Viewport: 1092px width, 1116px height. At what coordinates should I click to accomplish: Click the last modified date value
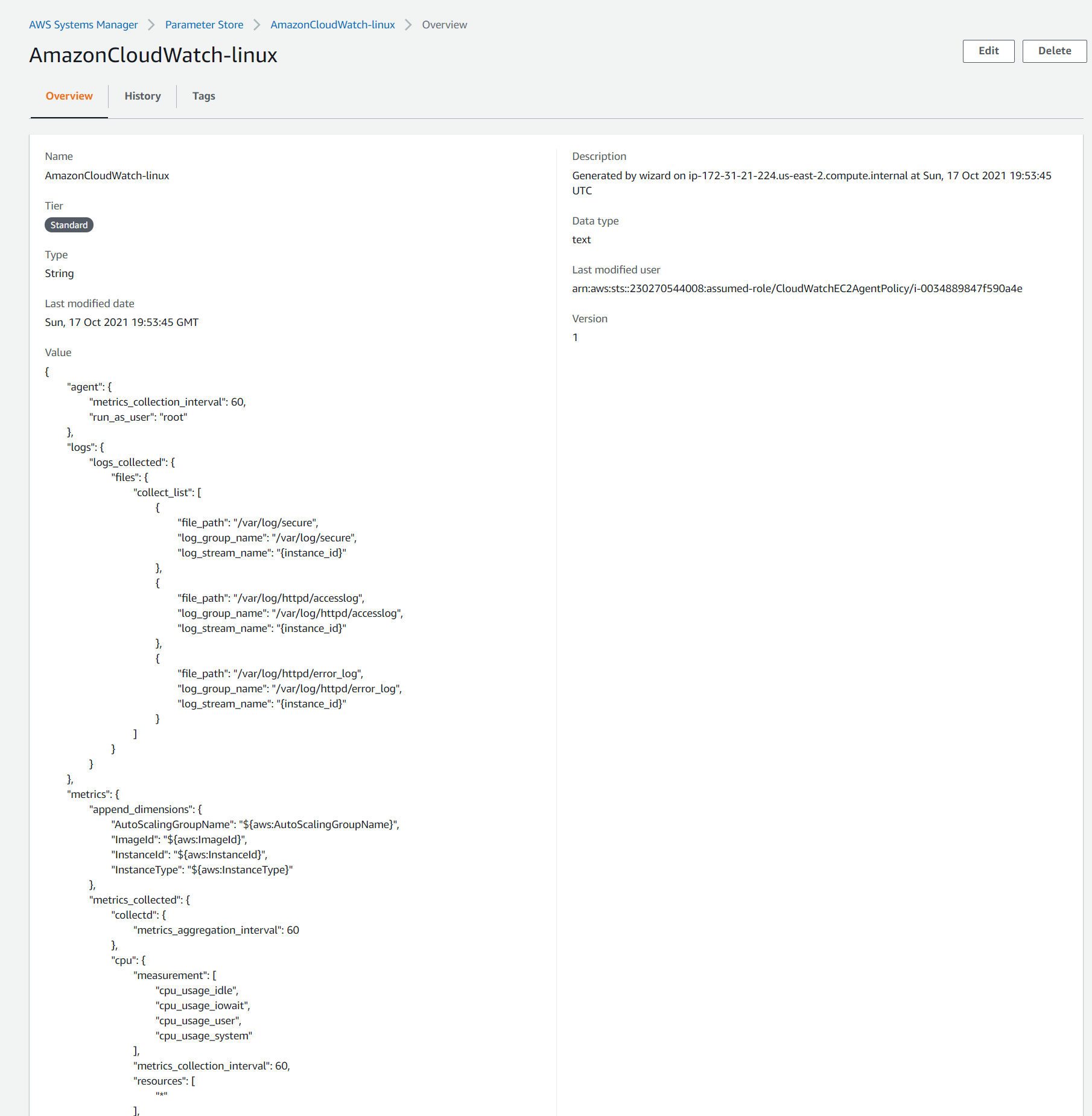(x=122, y=322)
